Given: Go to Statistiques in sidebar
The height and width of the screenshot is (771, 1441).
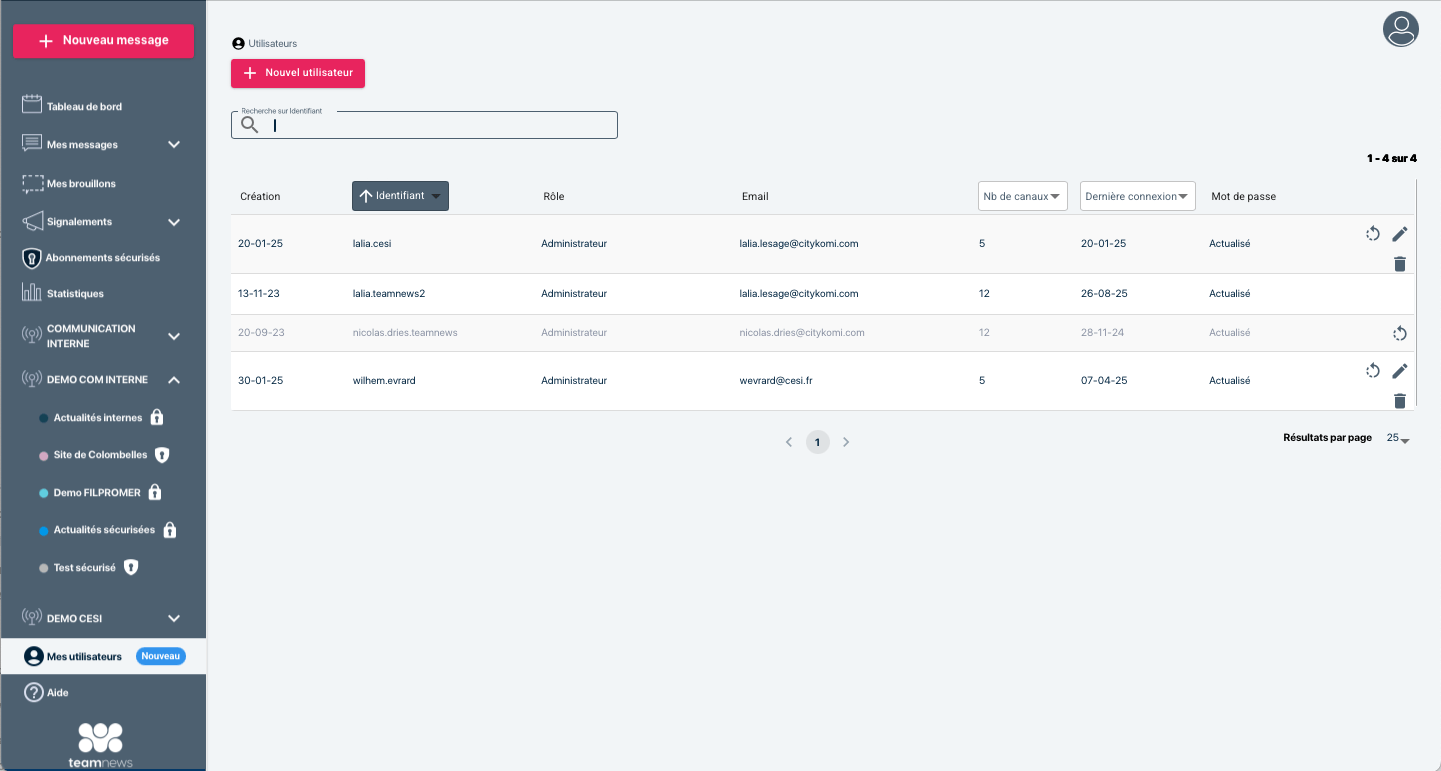Looking at the screenshot, I should pyautogui.click(x=75, y=294).
